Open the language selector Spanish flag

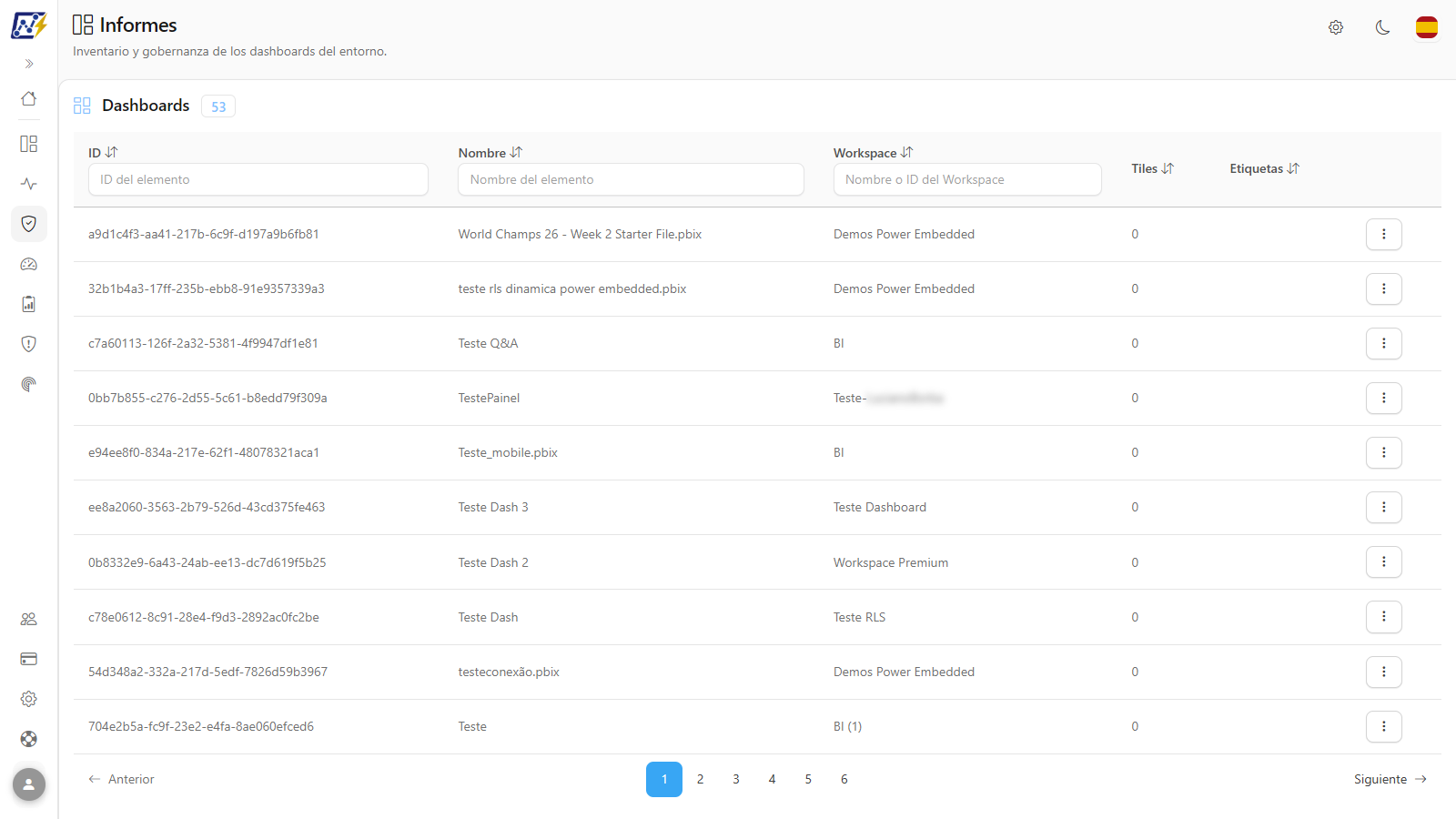[x=1427, y=27]
